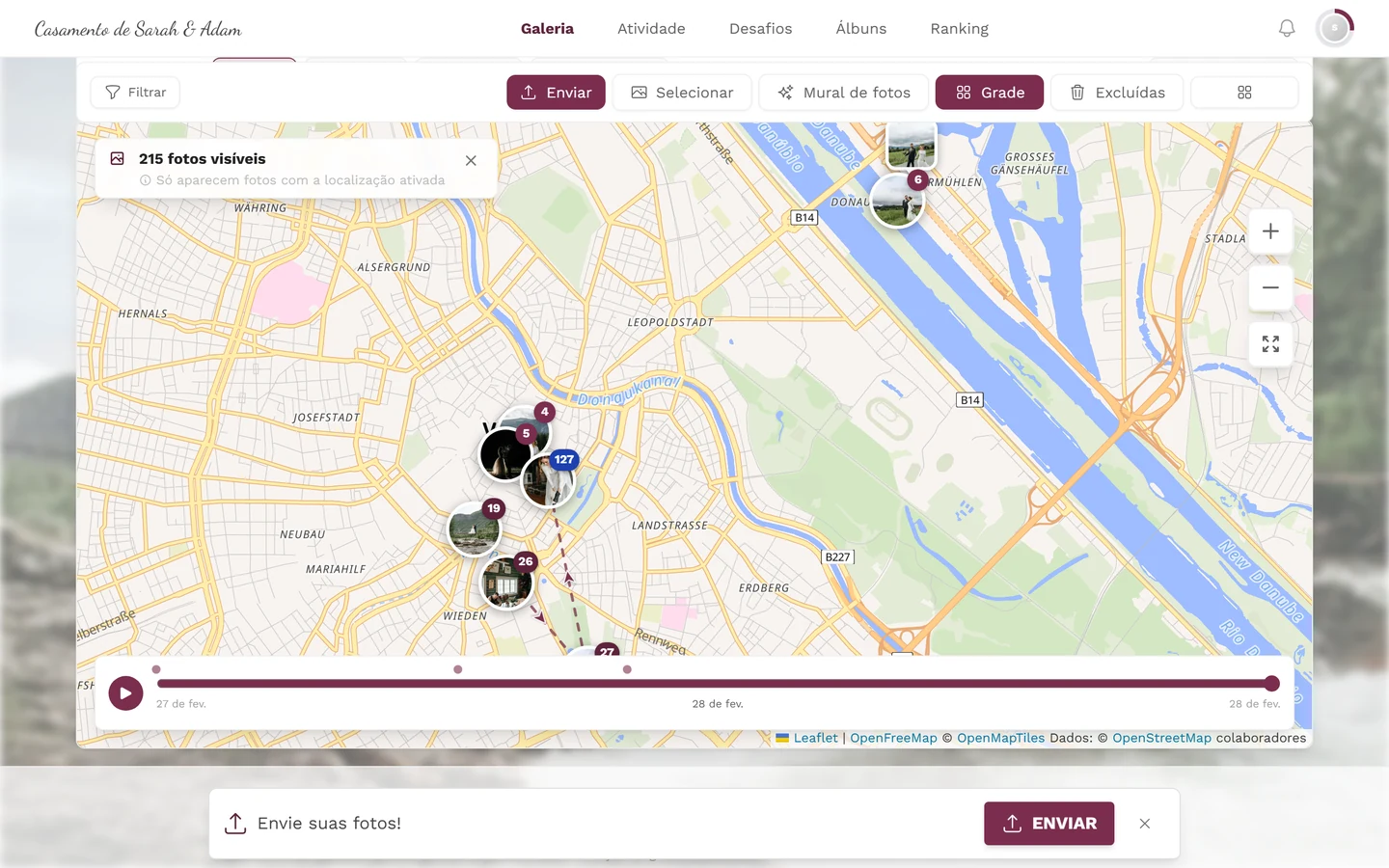The height and width of the screenshot is (868, 1389).
Task: Open the OpenFreeMap link
Action: 893,738
